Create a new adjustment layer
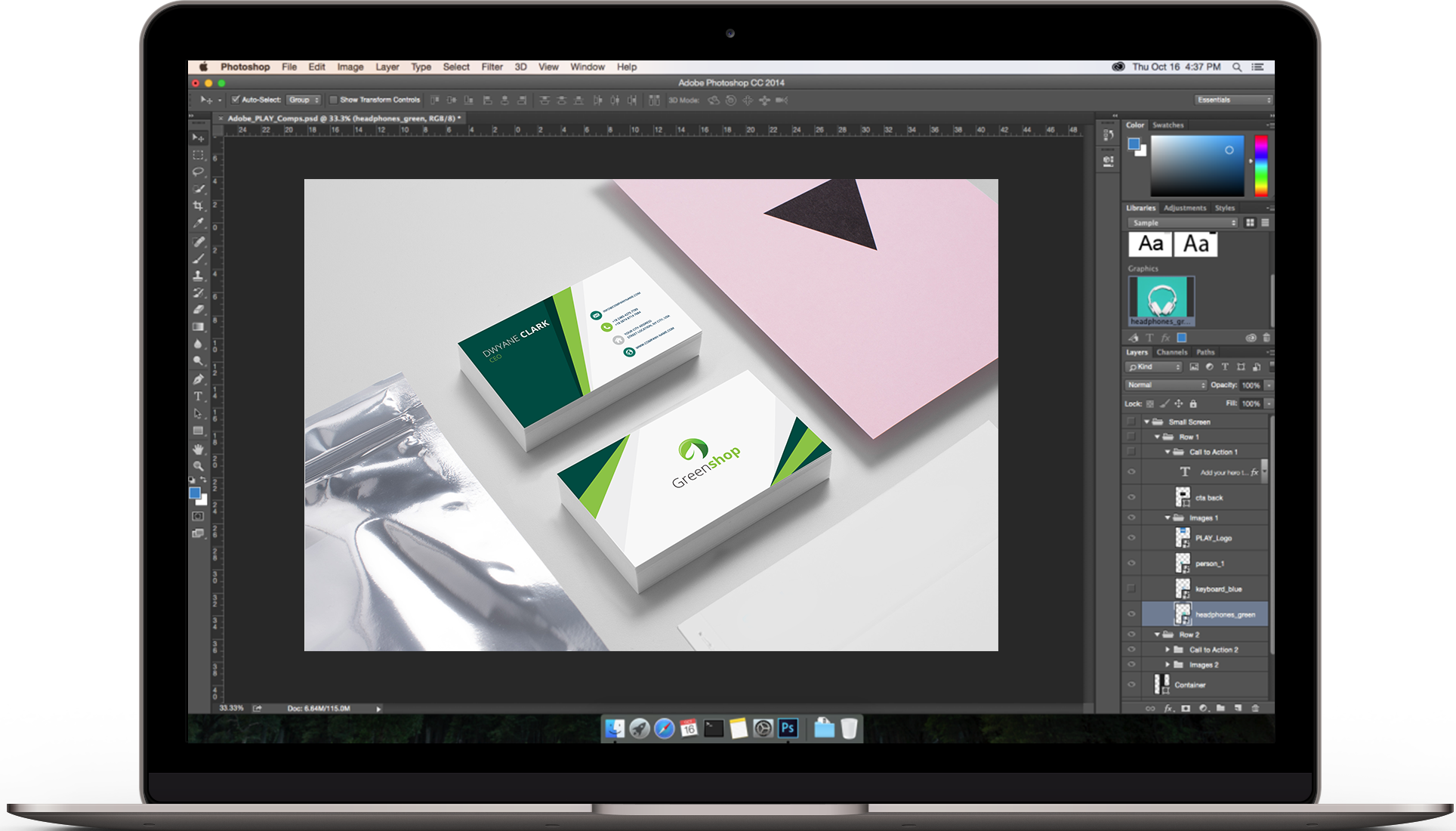The height and width of the screenshot is (831, 1456). pos(1203,709)
